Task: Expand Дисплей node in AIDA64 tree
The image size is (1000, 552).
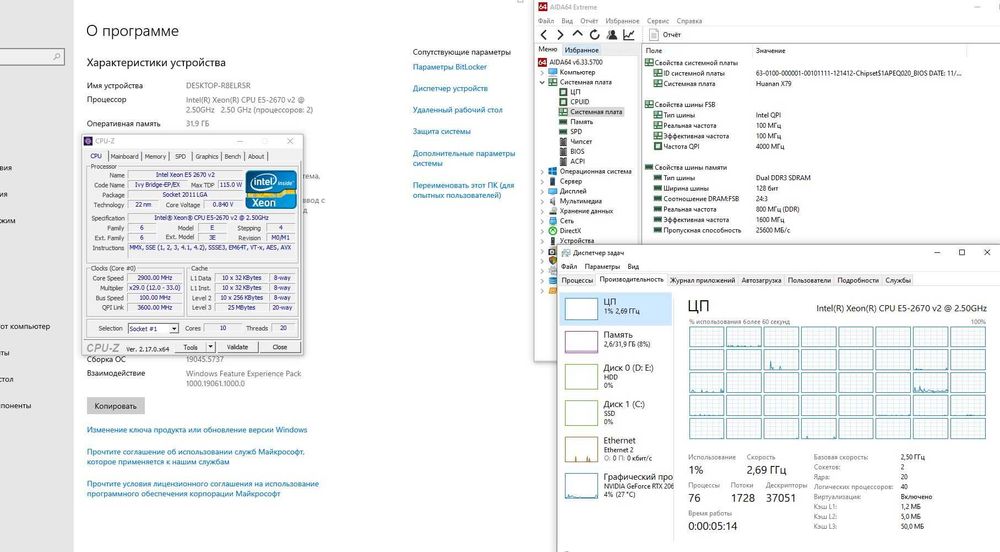Action: (542, 191)
